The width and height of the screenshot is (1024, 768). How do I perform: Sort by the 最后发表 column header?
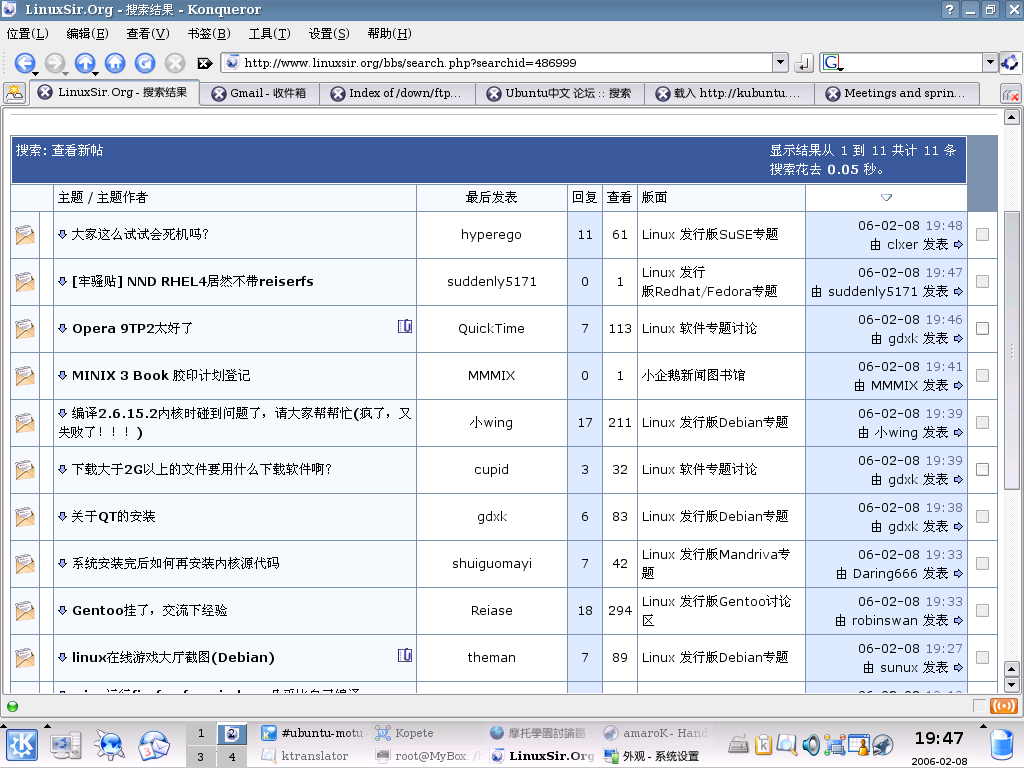[491, 197]
